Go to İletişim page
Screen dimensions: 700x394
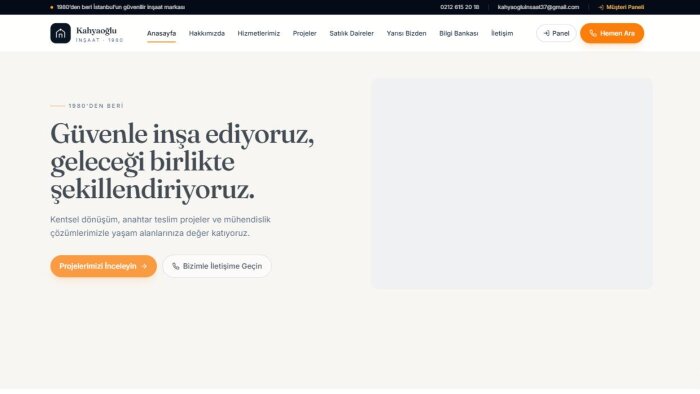pos(502,33)
